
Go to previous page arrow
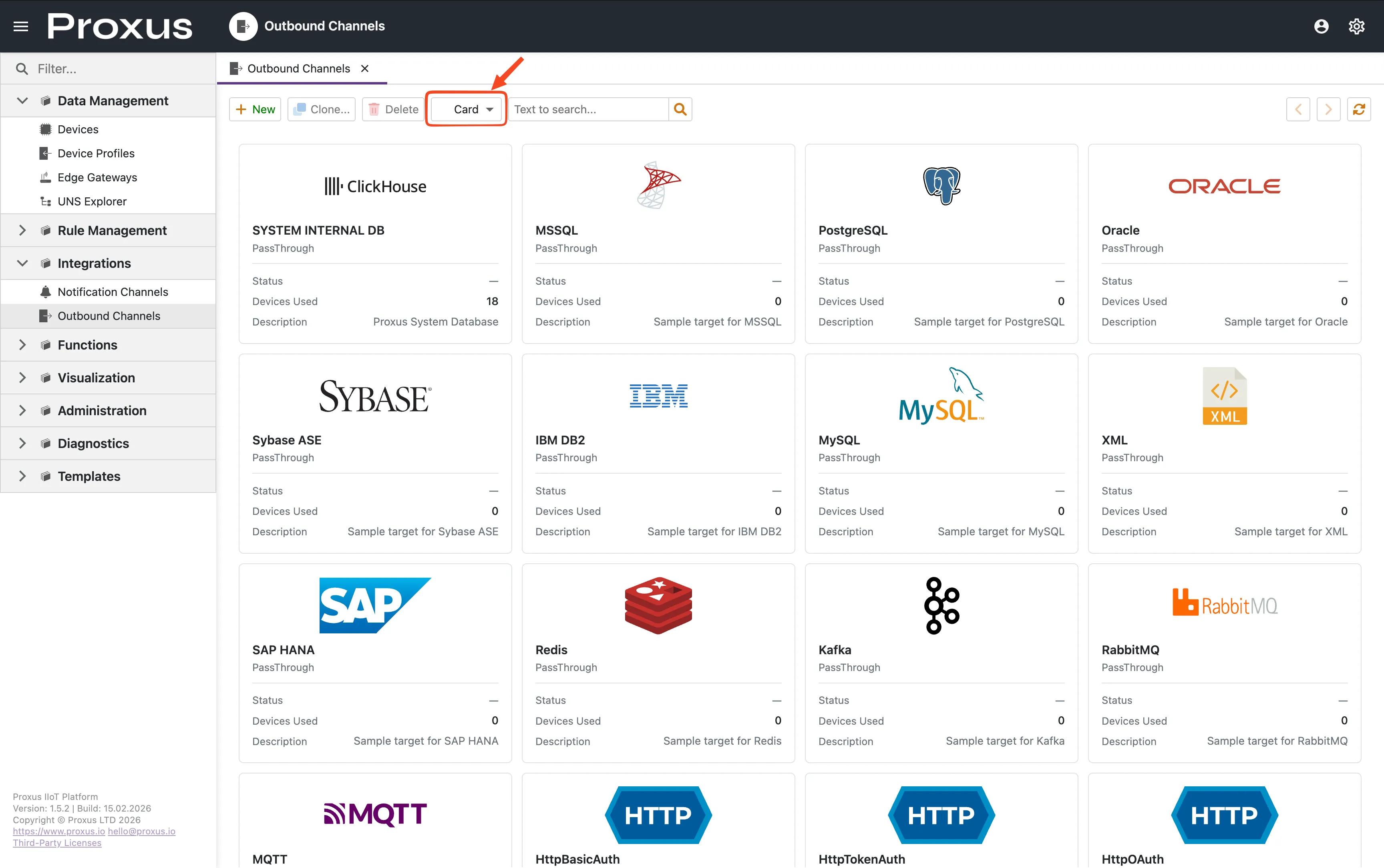[x=1298, y=109]
